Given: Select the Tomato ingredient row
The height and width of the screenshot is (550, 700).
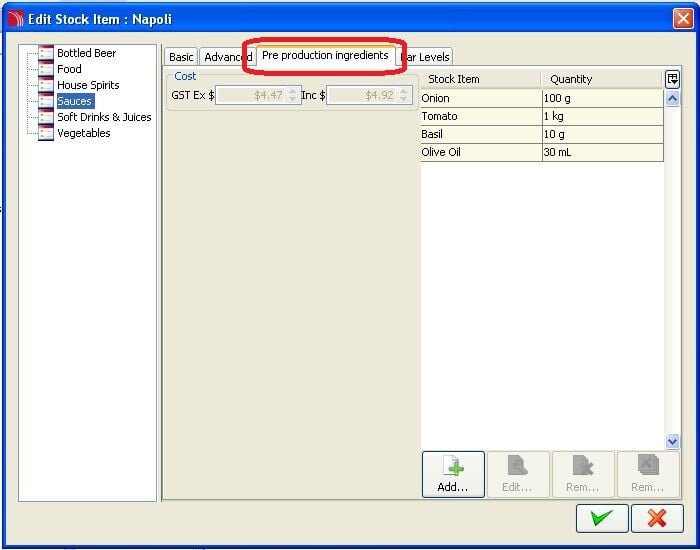Looking at the screenshot, I should click(x=480, y=116).
